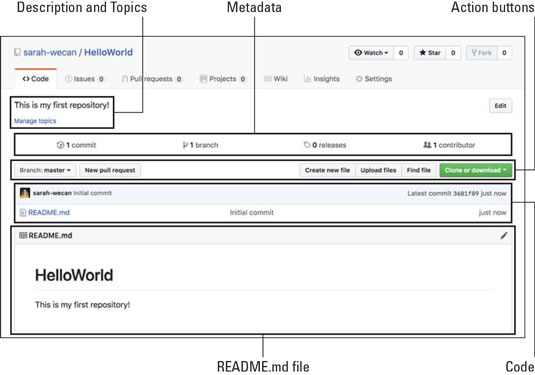Click the Watch count of 0

[x=401, y=53]
